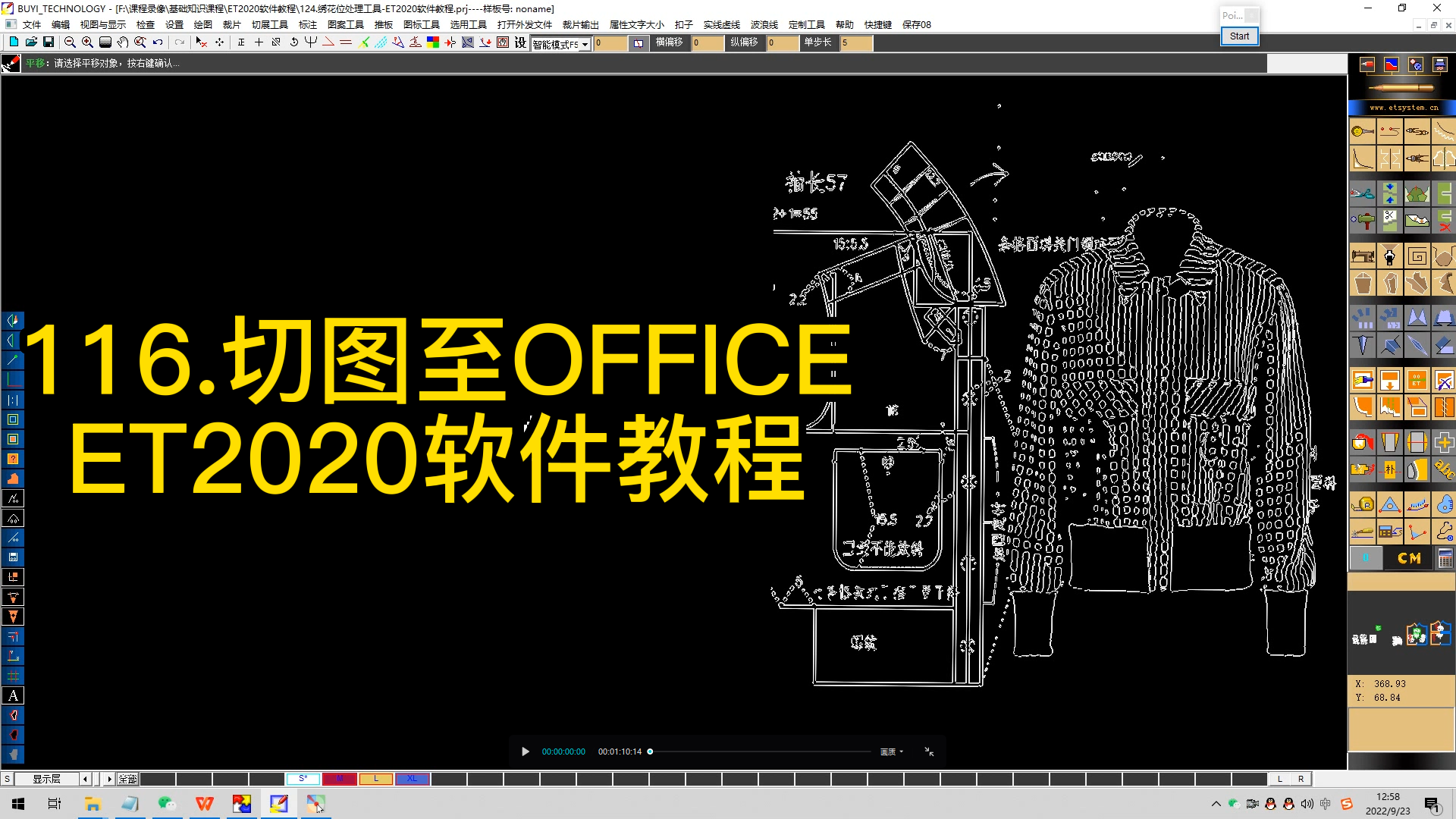Exit fullscreen on video overlay
1456x819 pixels.
[929, 752]
